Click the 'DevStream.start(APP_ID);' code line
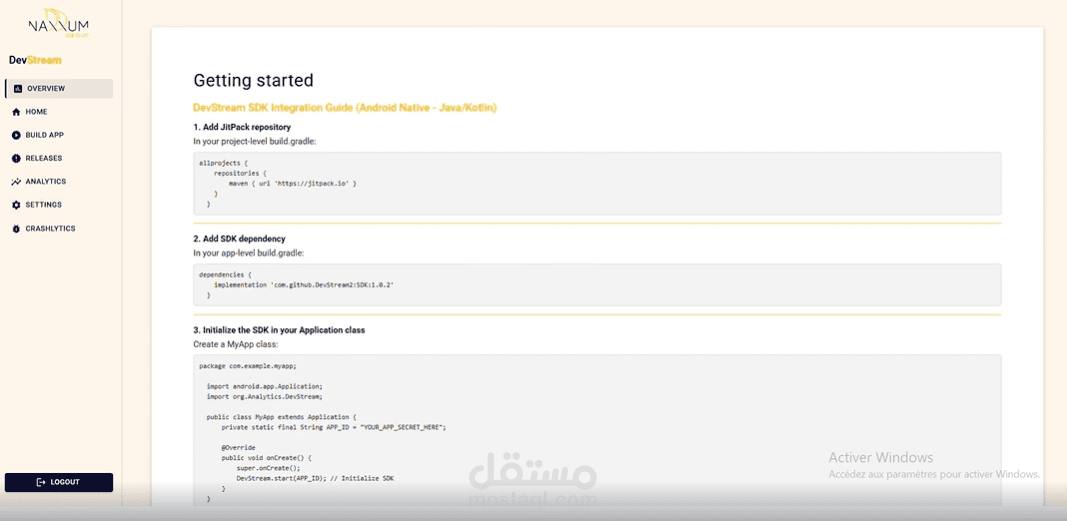This screenshot has height=521, width=1067. click(x=315, y=479)
